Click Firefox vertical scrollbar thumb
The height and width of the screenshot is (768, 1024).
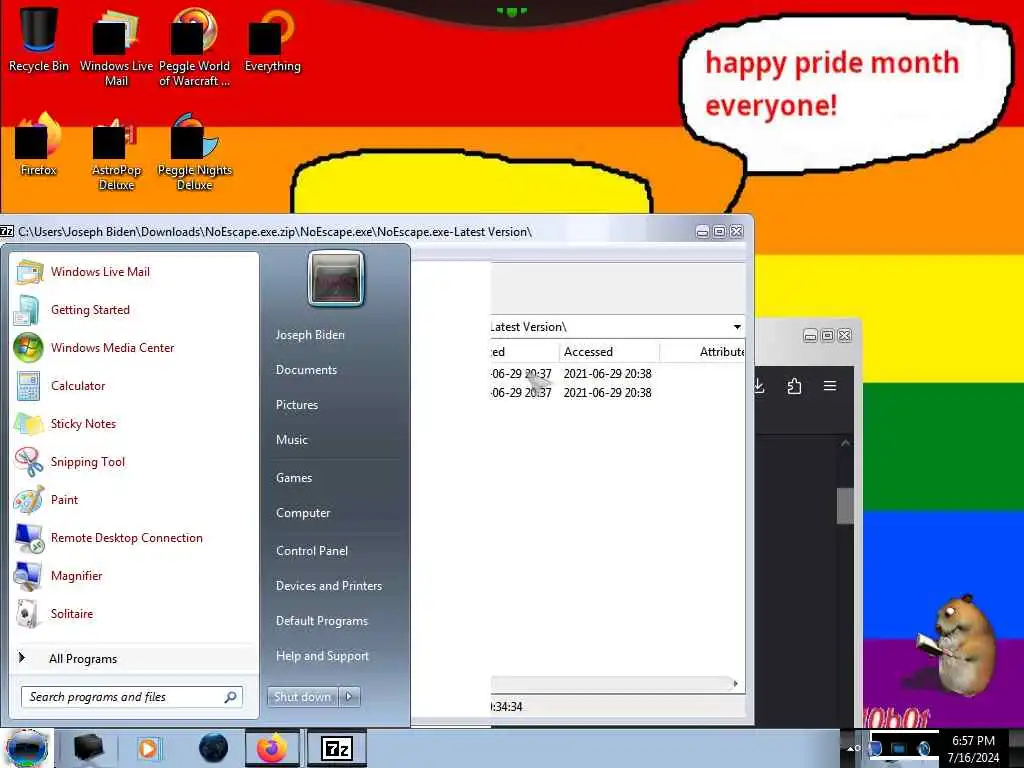click(x=845, y=505)
